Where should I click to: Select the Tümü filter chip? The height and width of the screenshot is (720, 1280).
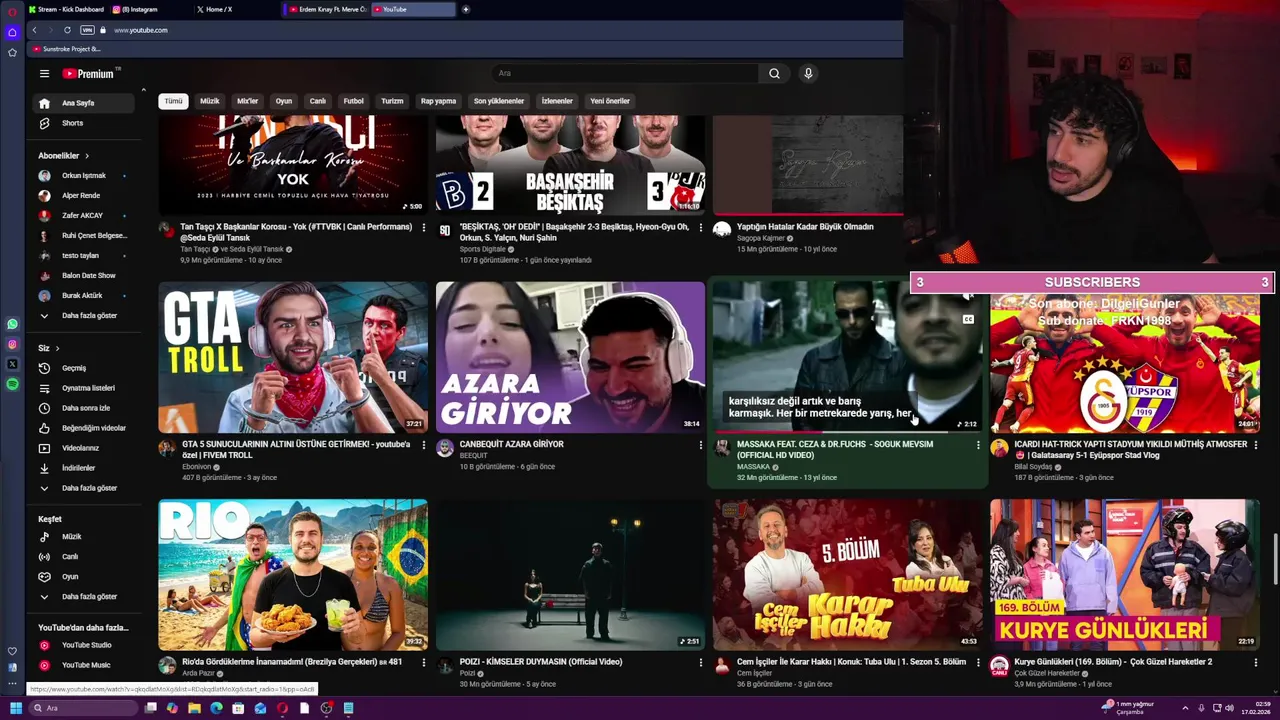(x=174, y=101)
